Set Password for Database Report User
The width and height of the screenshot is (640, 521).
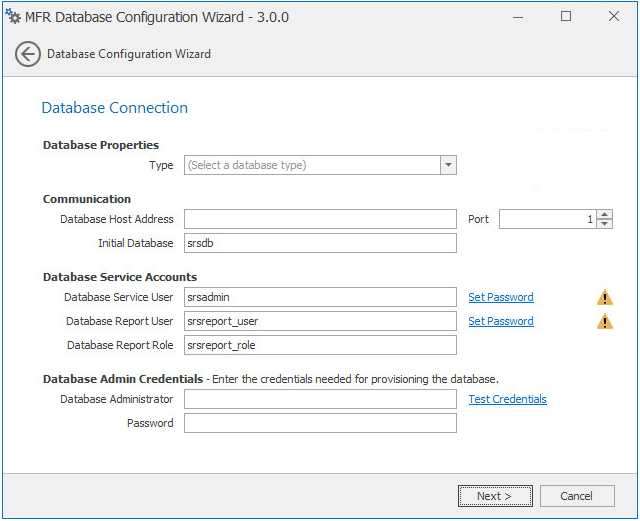[x=501, y=321]
